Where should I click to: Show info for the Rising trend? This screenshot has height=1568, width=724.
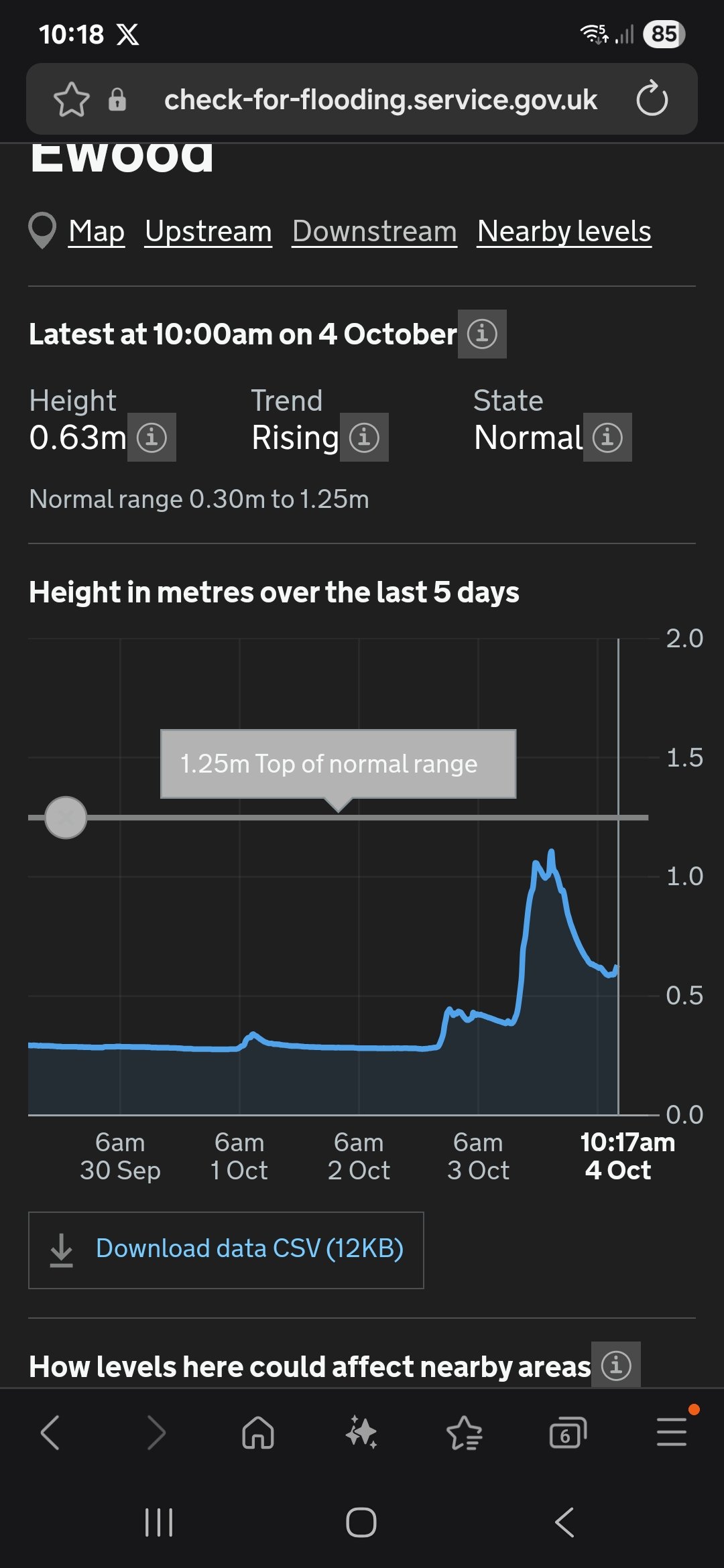pyautogui.click(x=364, y=438)
